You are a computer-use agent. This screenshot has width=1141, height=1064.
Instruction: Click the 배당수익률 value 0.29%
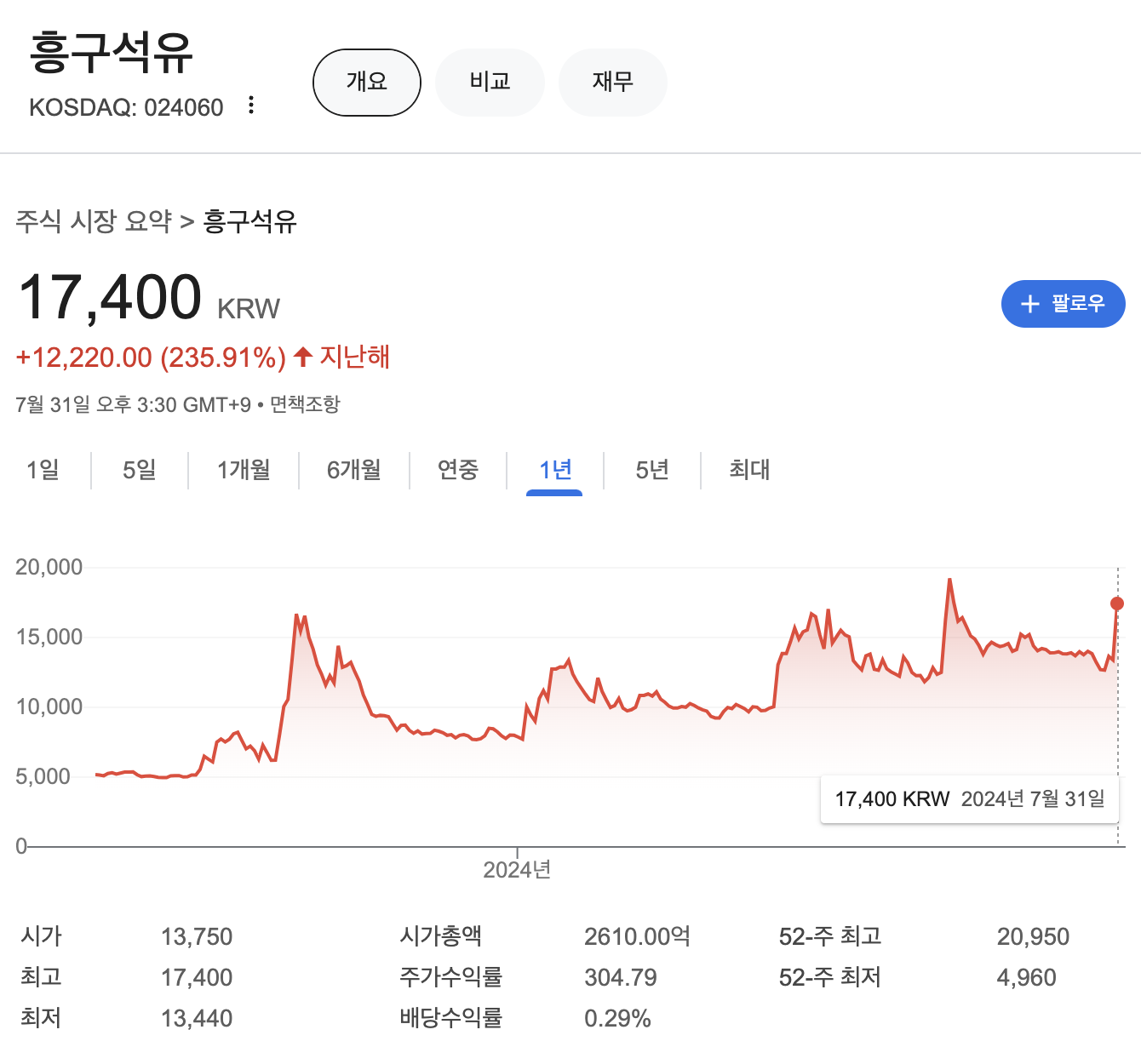(617, 1019)
